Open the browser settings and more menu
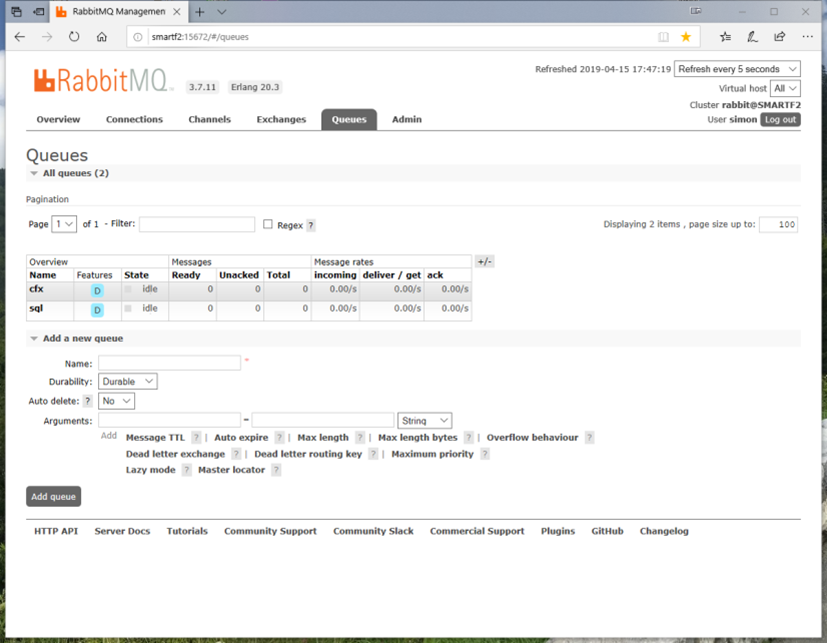Screen dimensions: 827x643 807,37
